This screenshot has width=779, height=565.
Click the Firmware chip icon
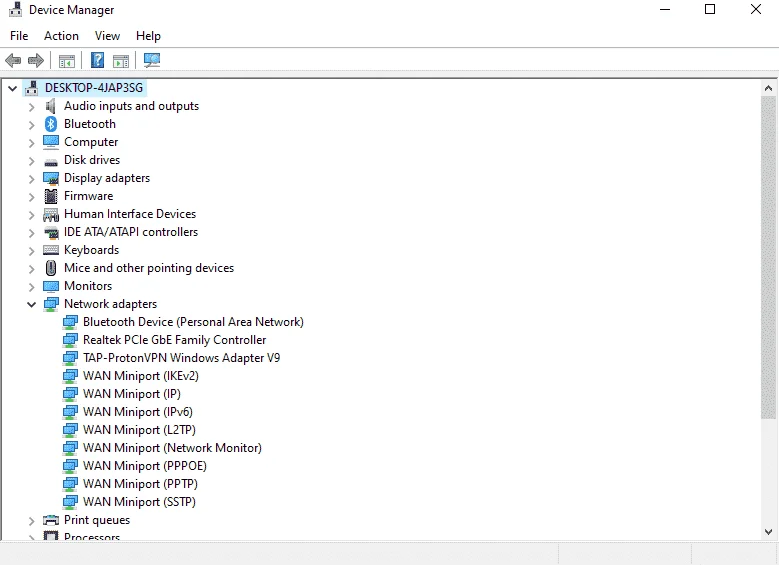click(x=51, y=196)
